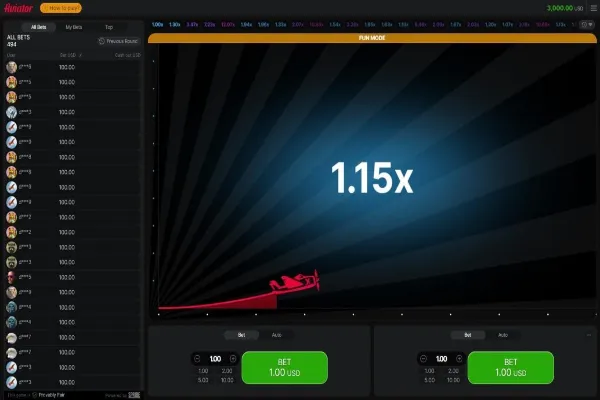
Task: Increase the second panel bet with plus icon
Action: click(459, 359)
